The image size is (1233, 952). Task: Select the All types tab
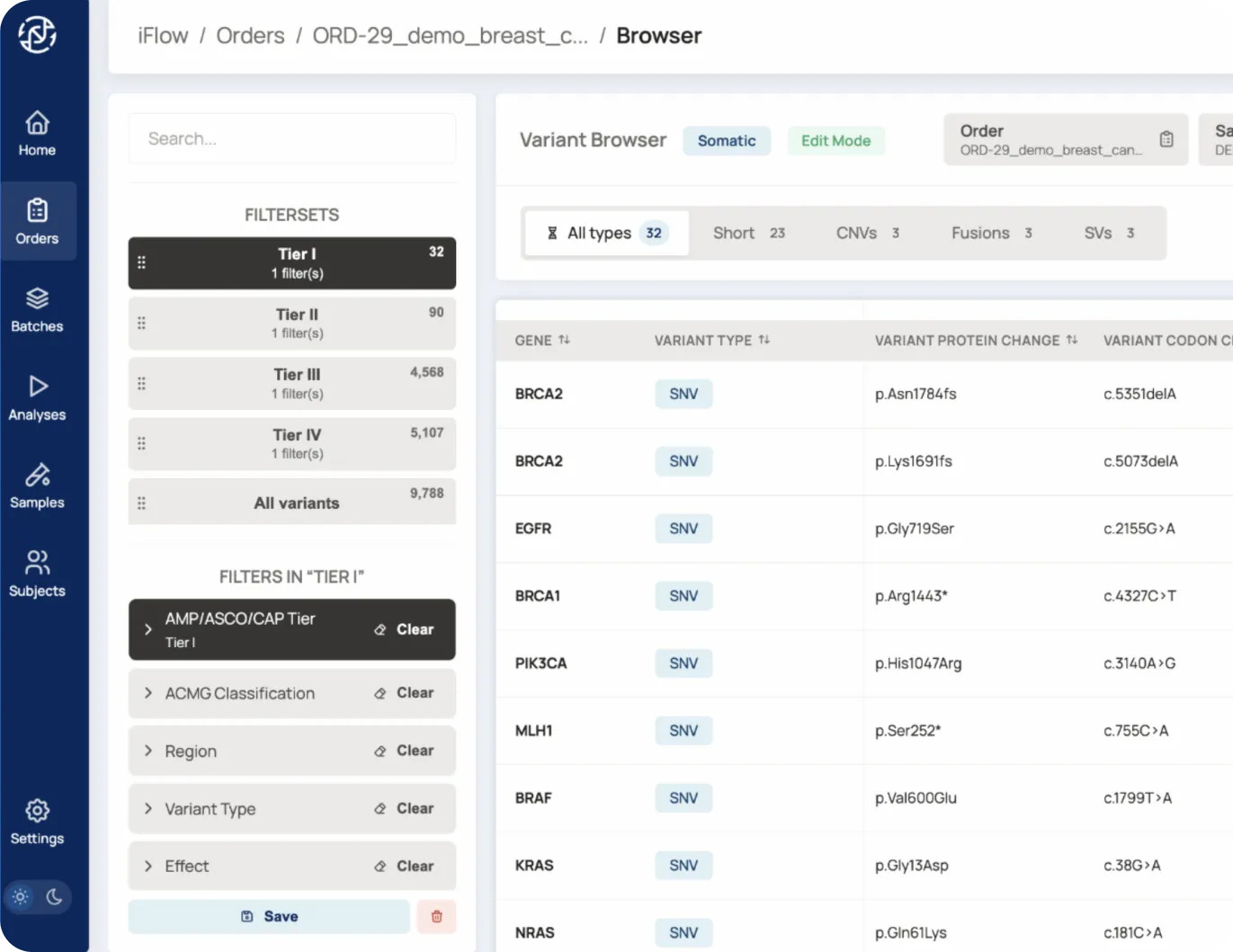click(x=606, y=233)
